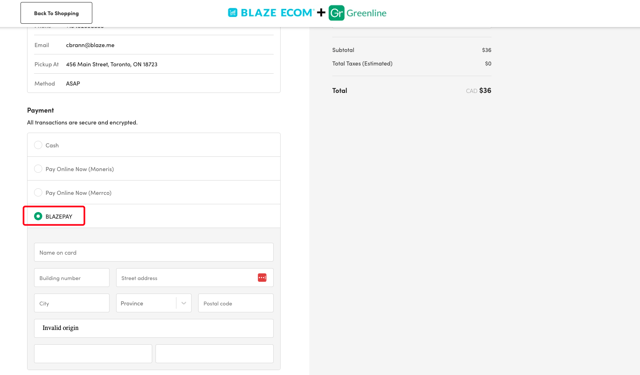Click the empty bottom-right card field

pos(214,354)
